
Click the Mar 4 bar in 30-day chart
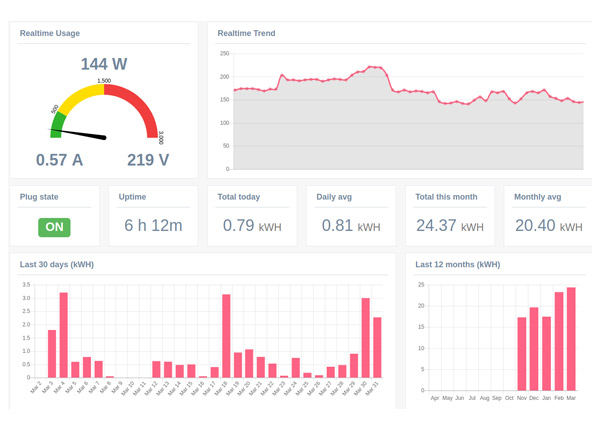(64, 335)
